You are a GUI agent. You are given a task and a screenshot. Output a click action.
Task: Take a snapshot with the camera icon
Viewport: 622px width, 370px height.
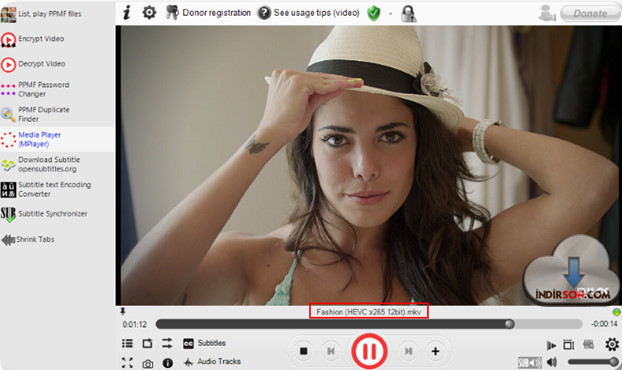tap(148, 363)
